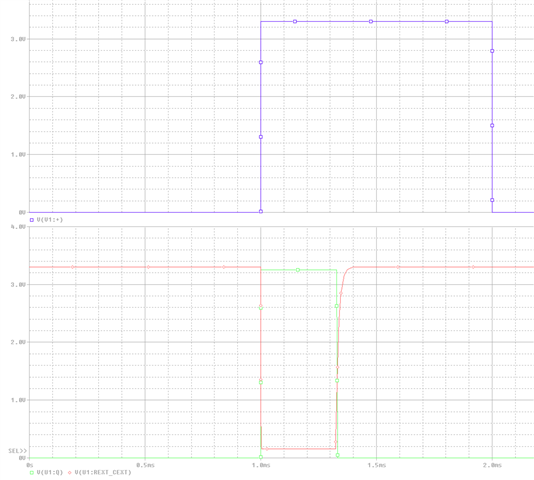Click the 3.0V label on lower plot
534x480 pixels.
point(18,284)
